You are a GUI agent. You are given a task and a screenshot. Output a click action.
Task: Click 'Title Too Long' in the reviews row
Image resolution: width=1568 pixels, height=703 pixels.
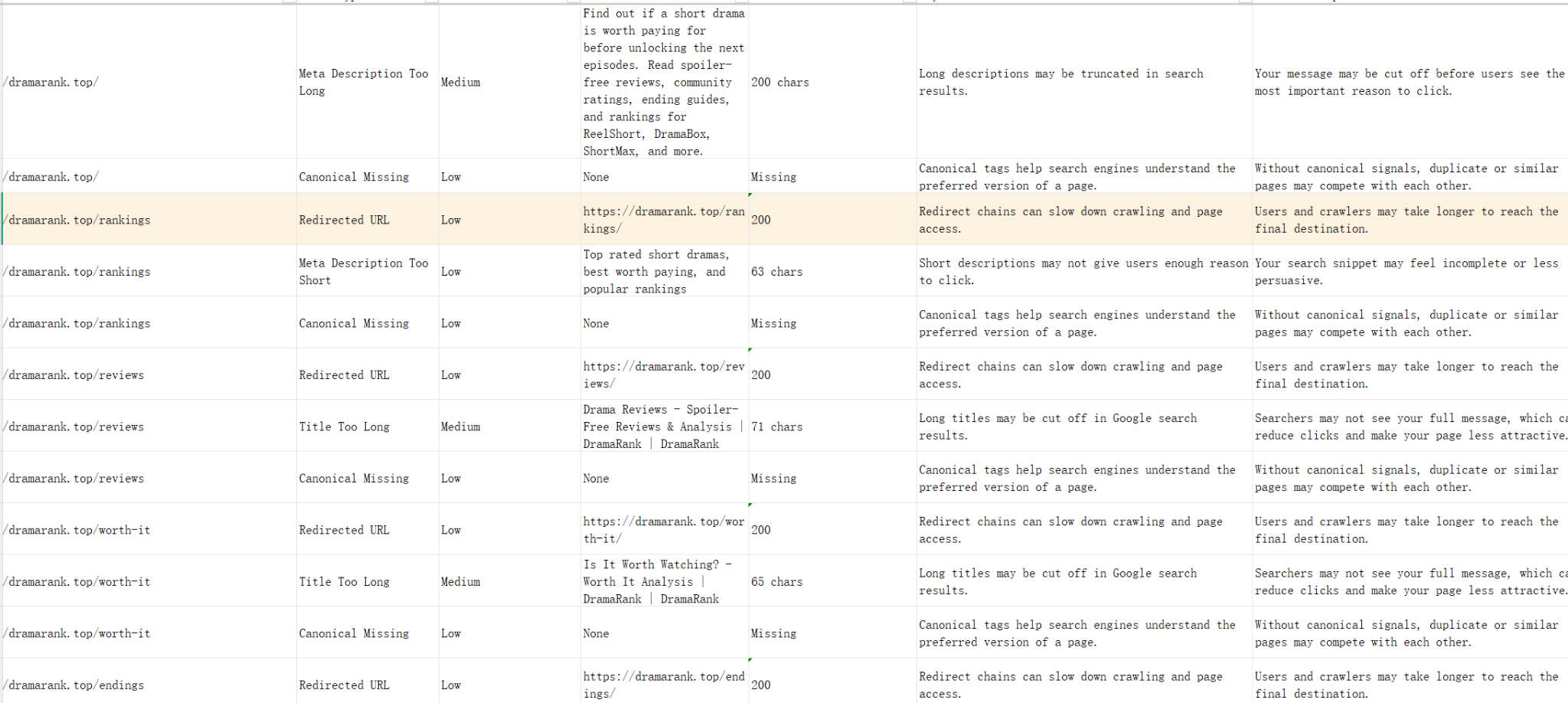pos(344,427)
